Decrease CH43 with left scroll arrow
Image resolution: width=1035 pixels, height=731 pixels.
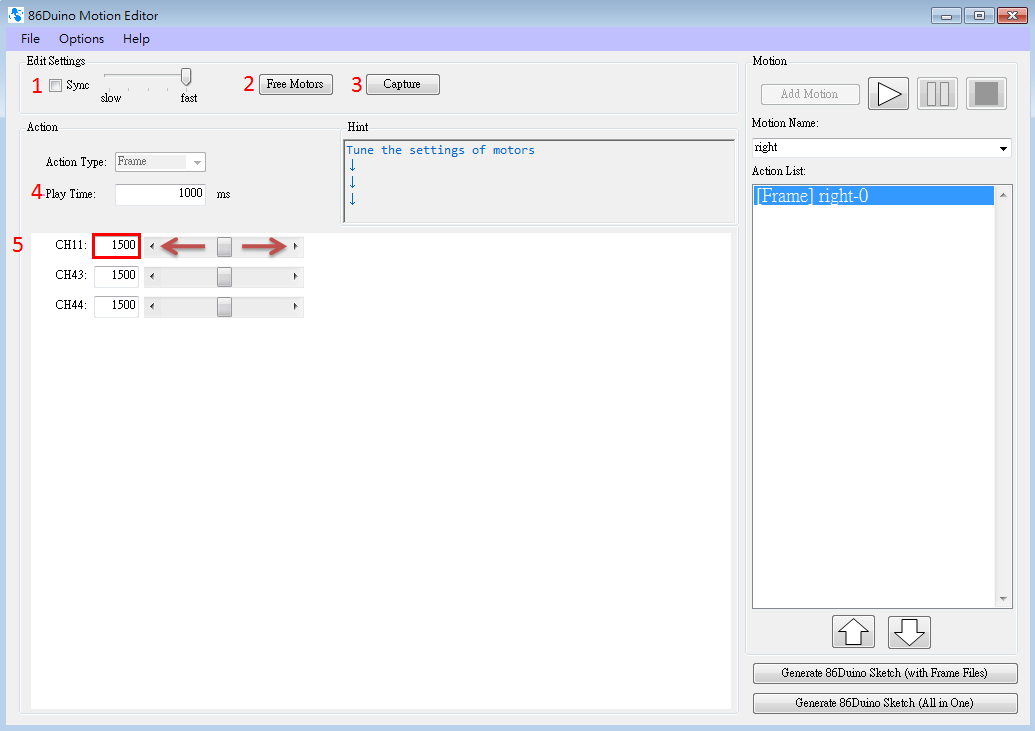pos(152,277)
